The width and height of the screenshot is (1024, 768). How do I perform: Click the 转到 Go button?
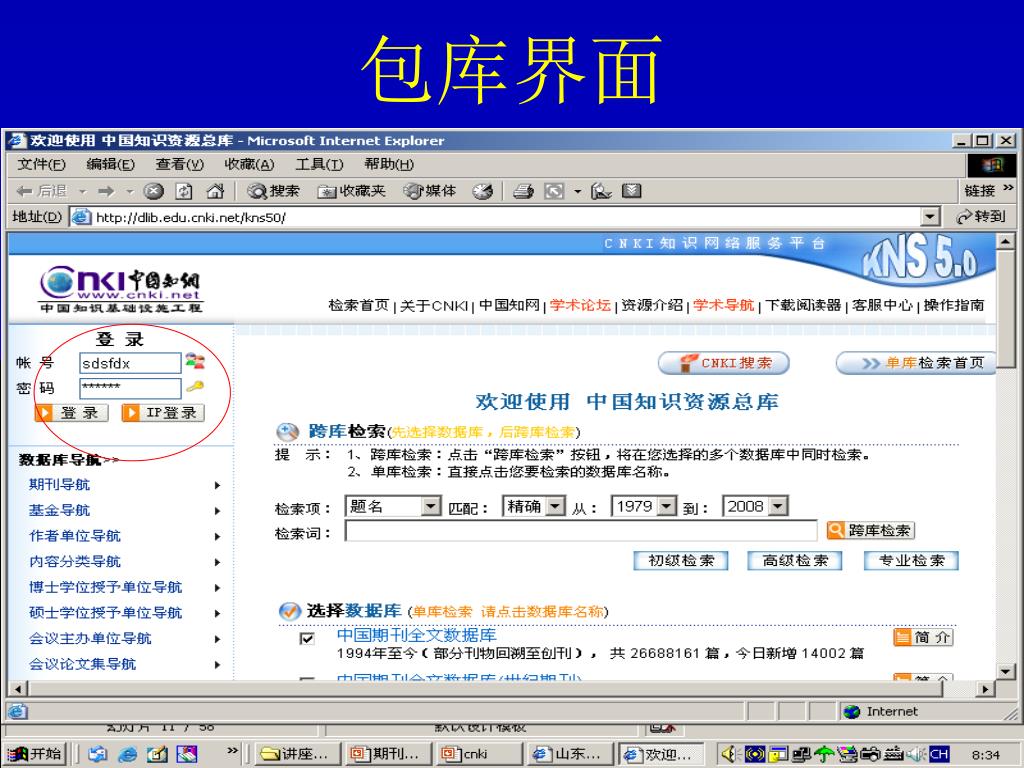(x=982, y=217)
